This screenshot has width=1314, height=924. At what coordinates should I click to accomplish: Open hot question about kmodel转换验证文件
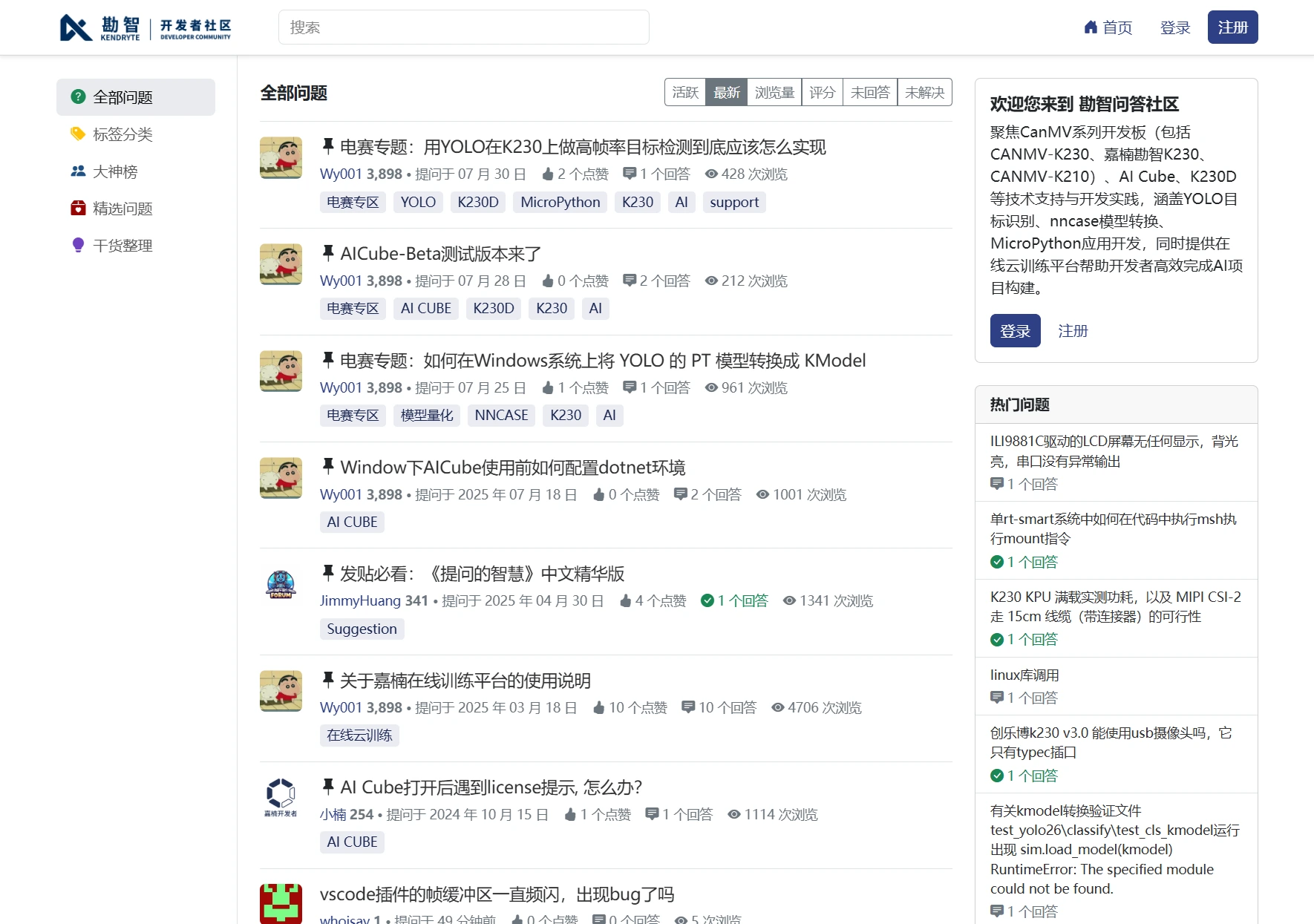coord(1115,849)
